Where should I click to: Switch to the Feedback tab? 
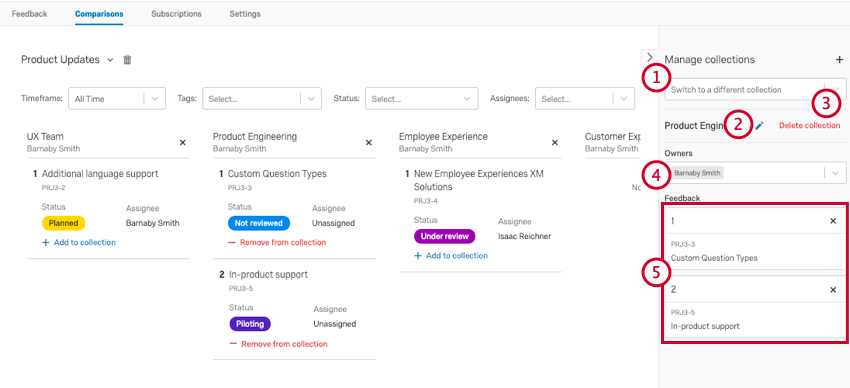(x=29, y=14)
